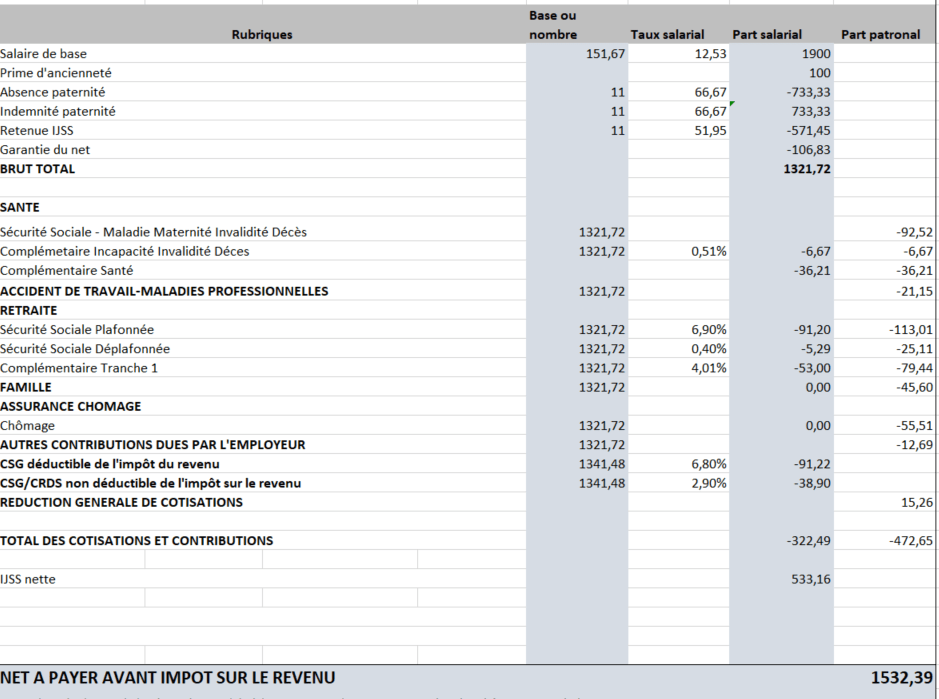This screenshot has height=699, width=939.
Task: Select the Part patronal header cell
Action: pos(885,25)
